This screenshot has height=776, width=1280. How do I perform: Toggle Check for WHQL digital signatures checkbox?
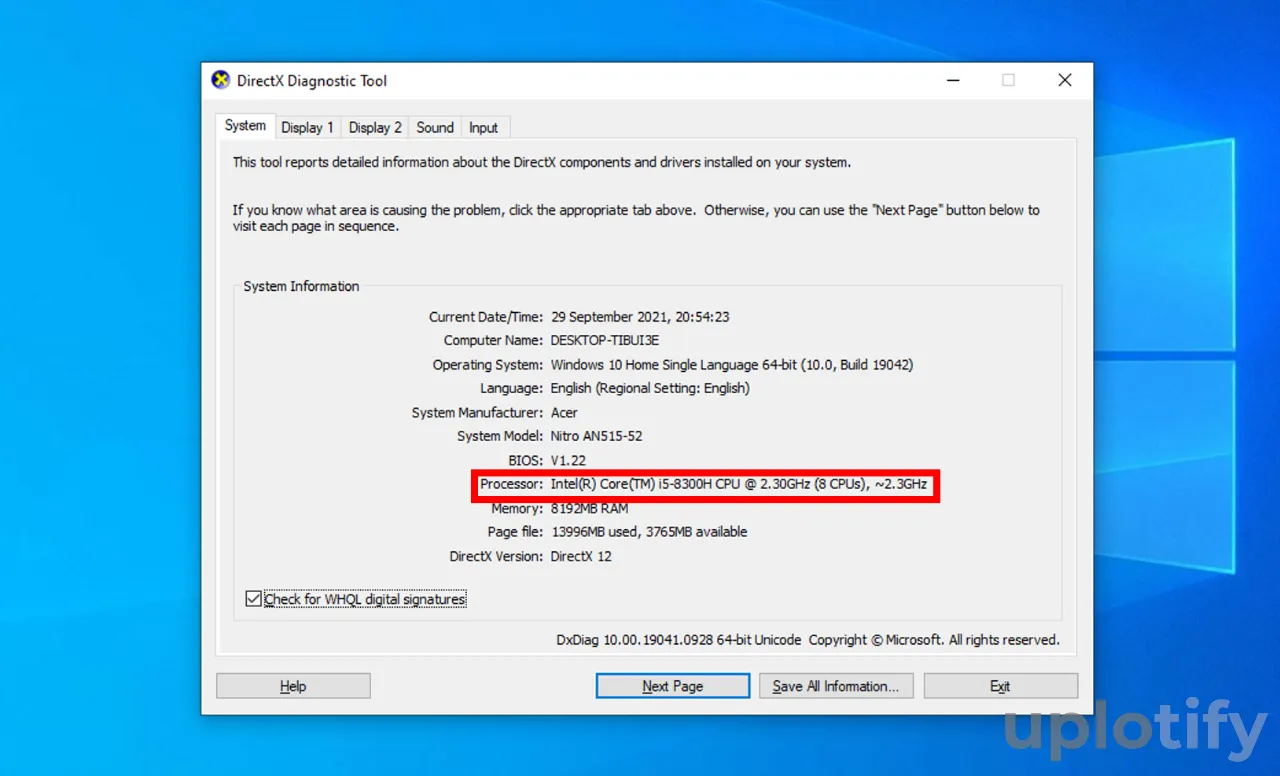tap(253, 599)
